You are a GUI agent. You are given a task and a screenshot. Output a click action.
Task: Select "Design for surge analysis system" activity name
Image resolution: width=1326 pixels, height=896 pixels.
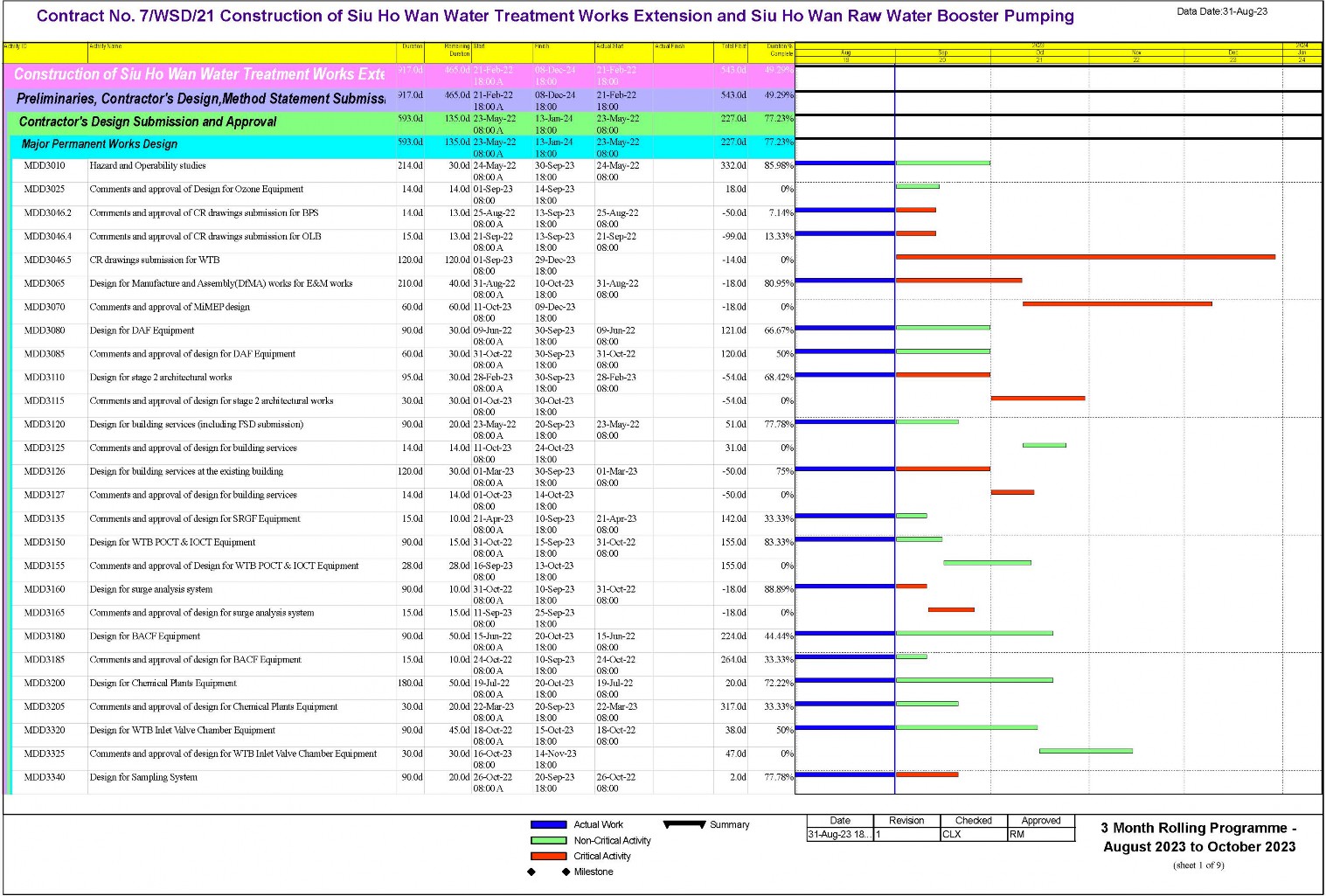click(151, 590)
